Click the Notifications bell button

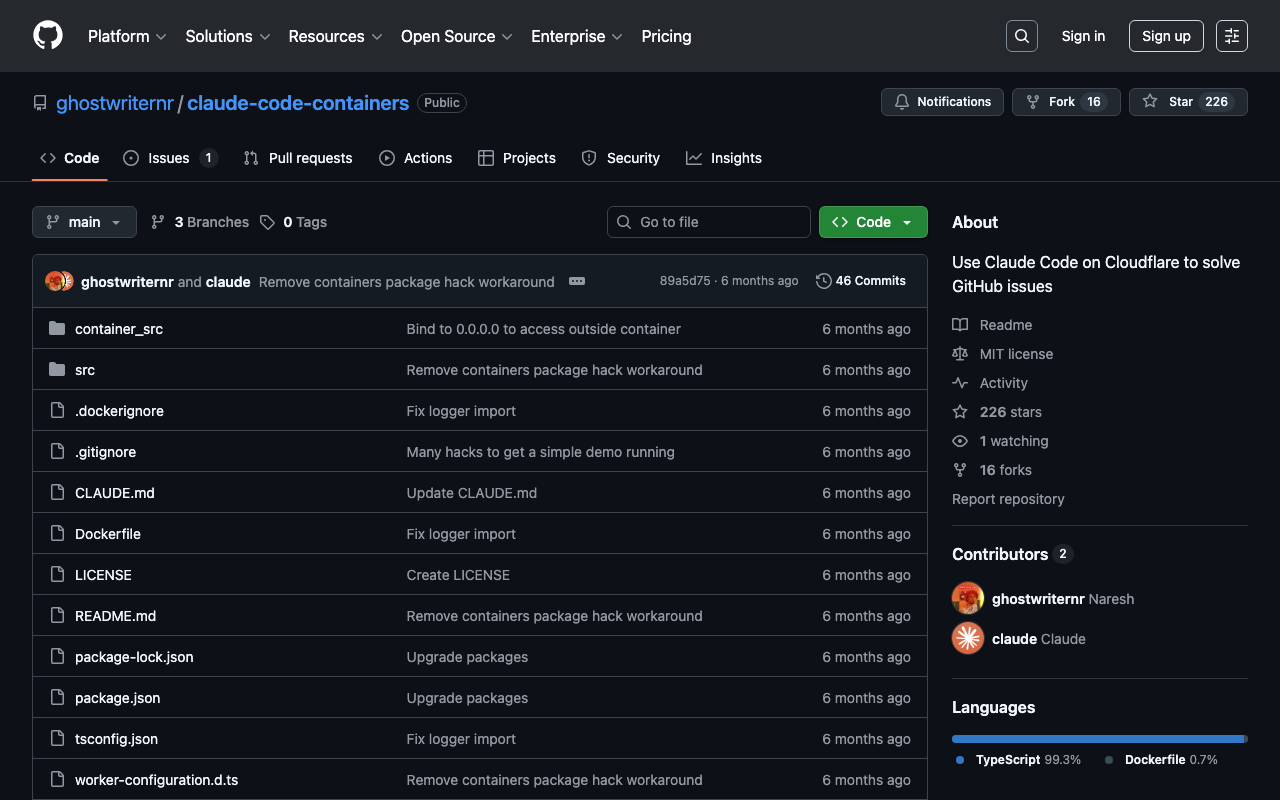[942, 102]
